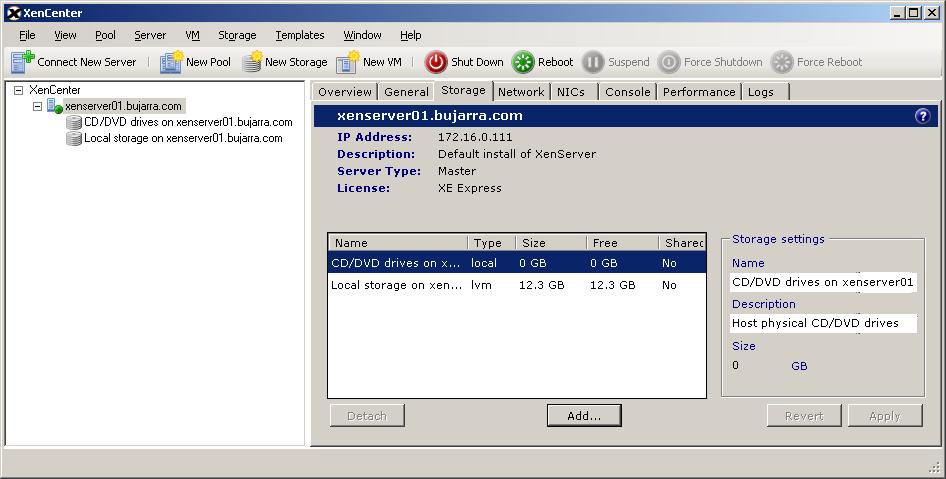Click the Revert button
The width and height of the screenshot is (946, 479).
coord(804,416)
